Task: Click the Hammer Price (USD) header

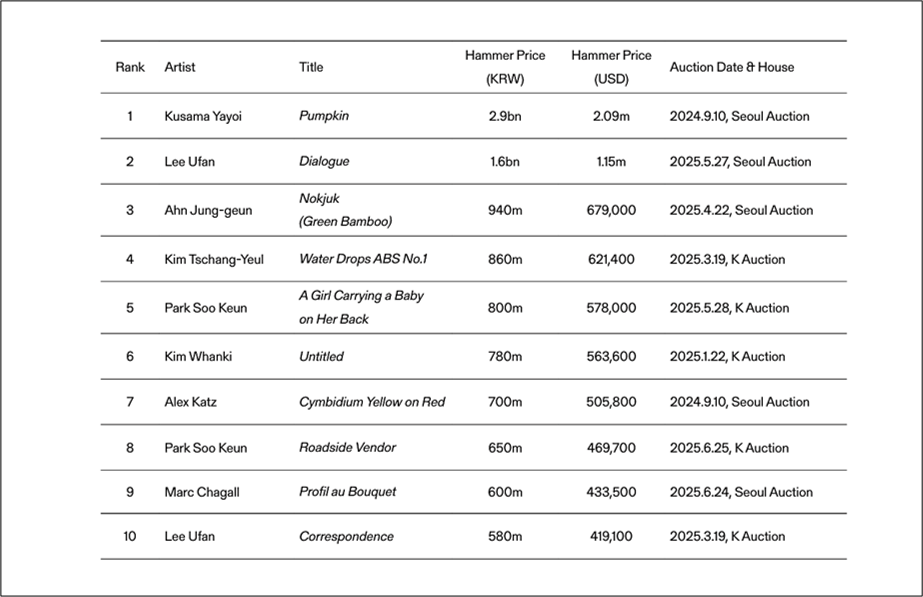Action: point(611,67)
